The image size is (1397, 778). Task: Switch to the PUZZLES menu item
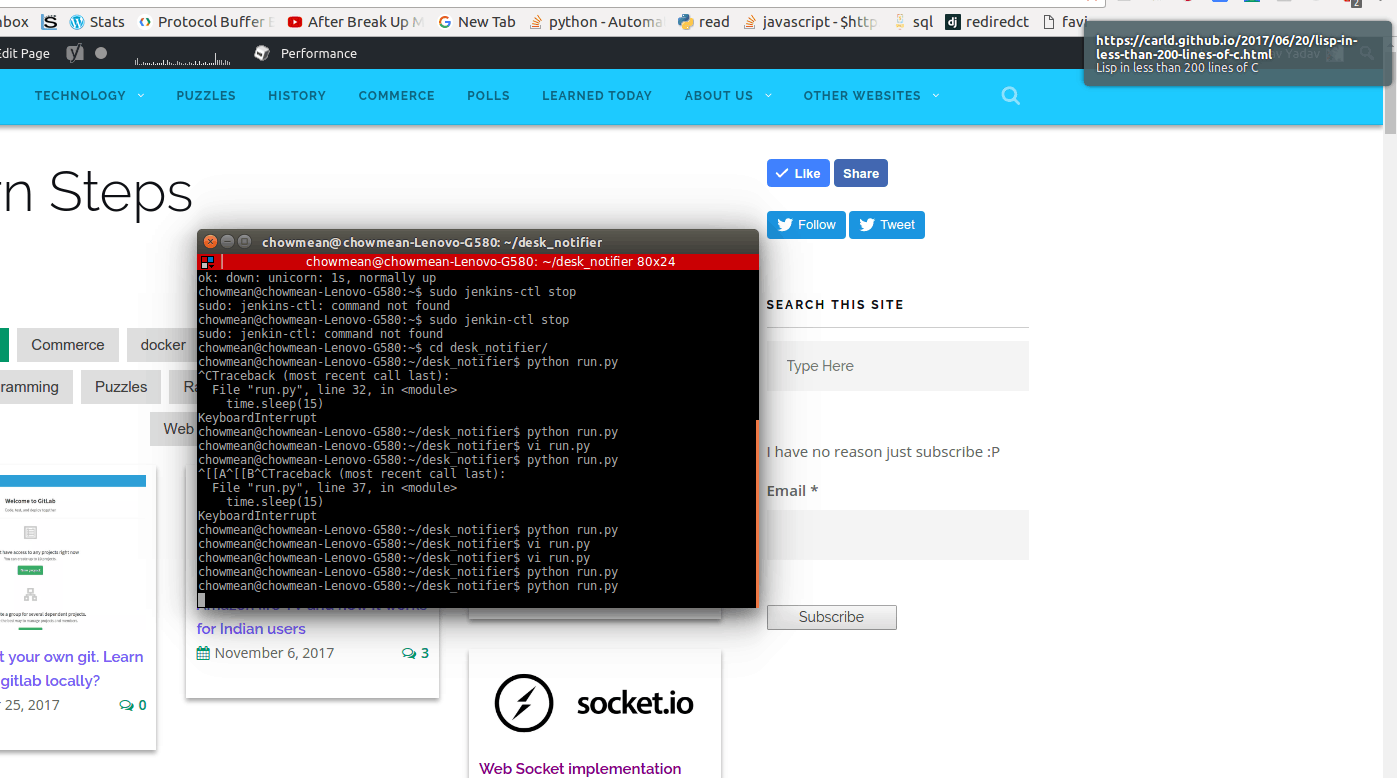(205, 96)
